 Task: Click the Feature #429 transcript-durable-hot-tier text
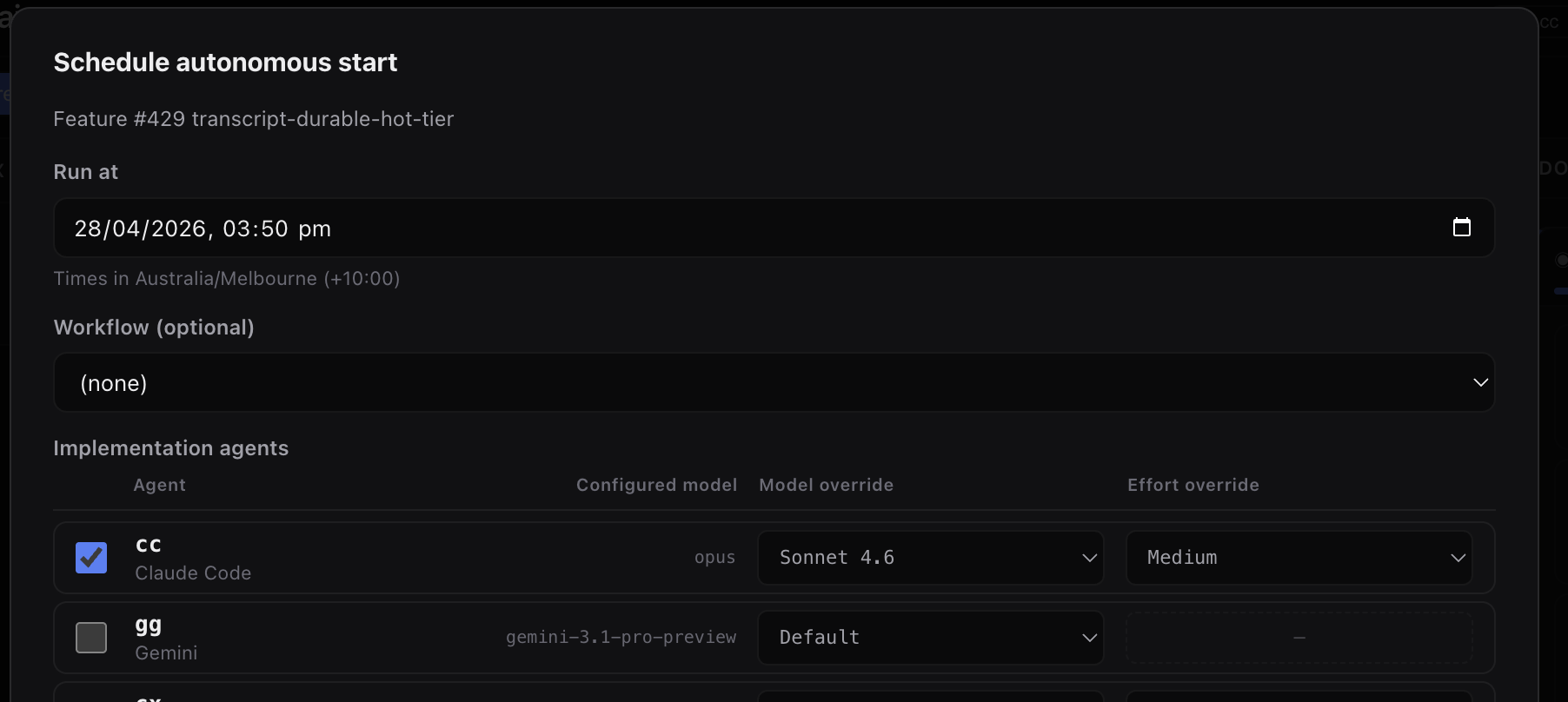[253, 119]
